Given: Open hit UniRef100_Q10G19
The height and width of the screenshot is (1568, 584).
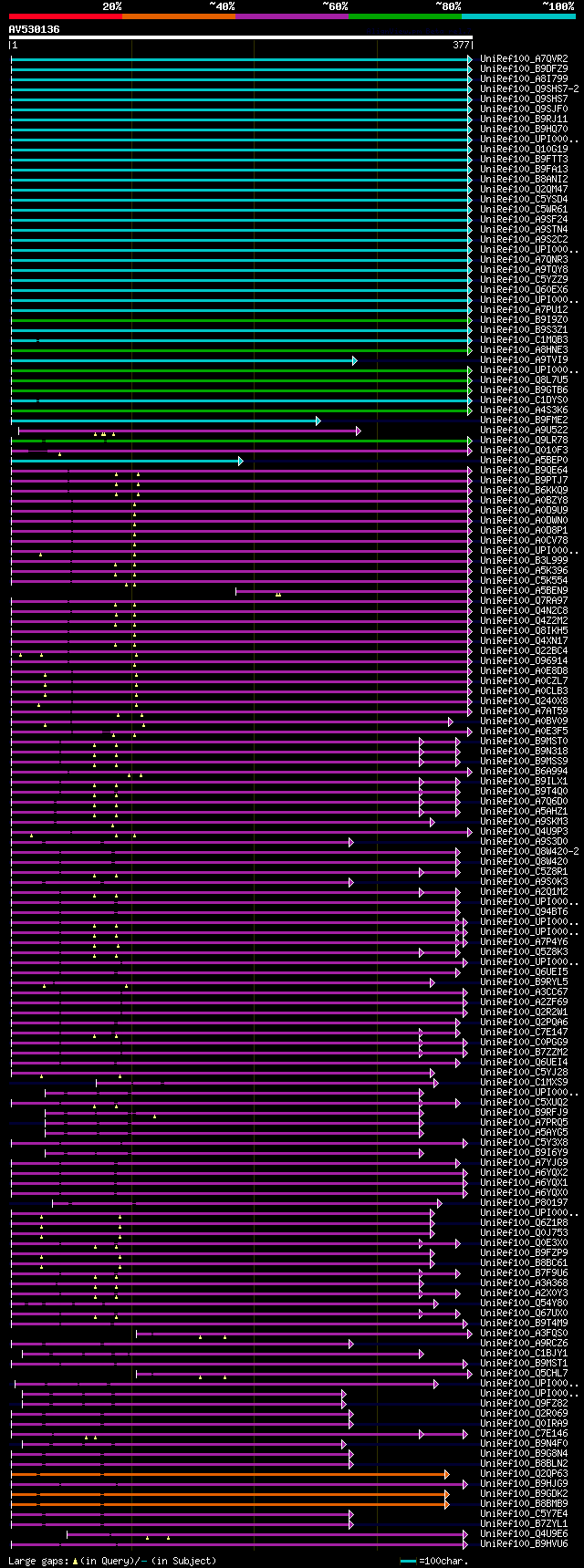Looking at the screenshot, I should (x=524, y=149).
